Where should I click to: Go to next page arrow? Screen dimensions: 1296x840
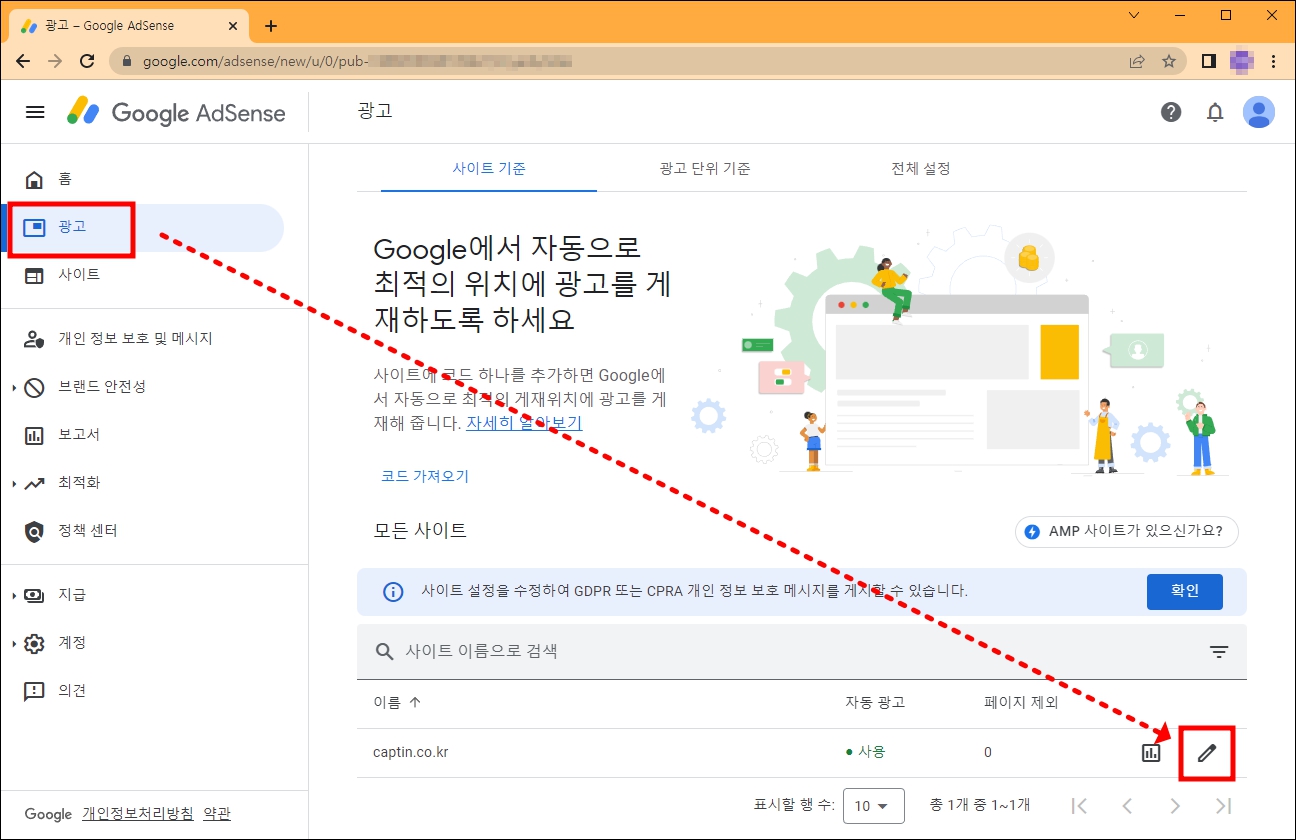tap(1175, 806)
